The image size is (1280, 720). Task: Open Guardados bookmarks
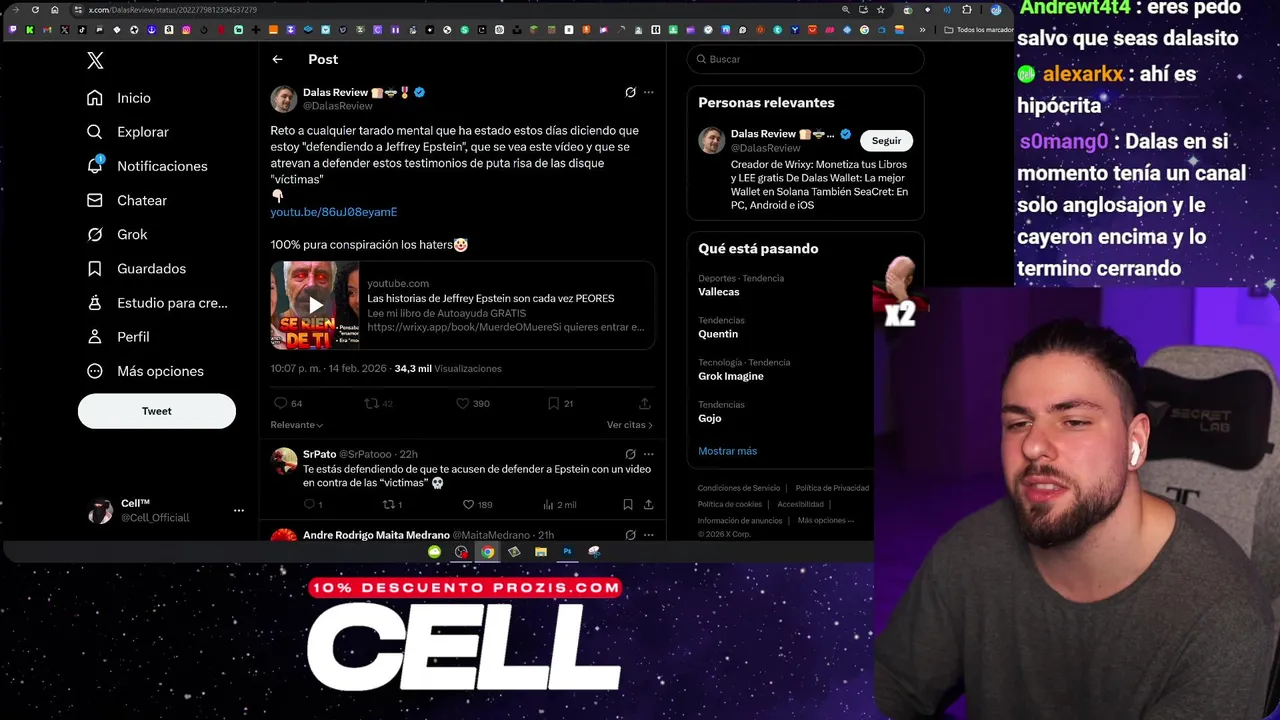[136, 268]
